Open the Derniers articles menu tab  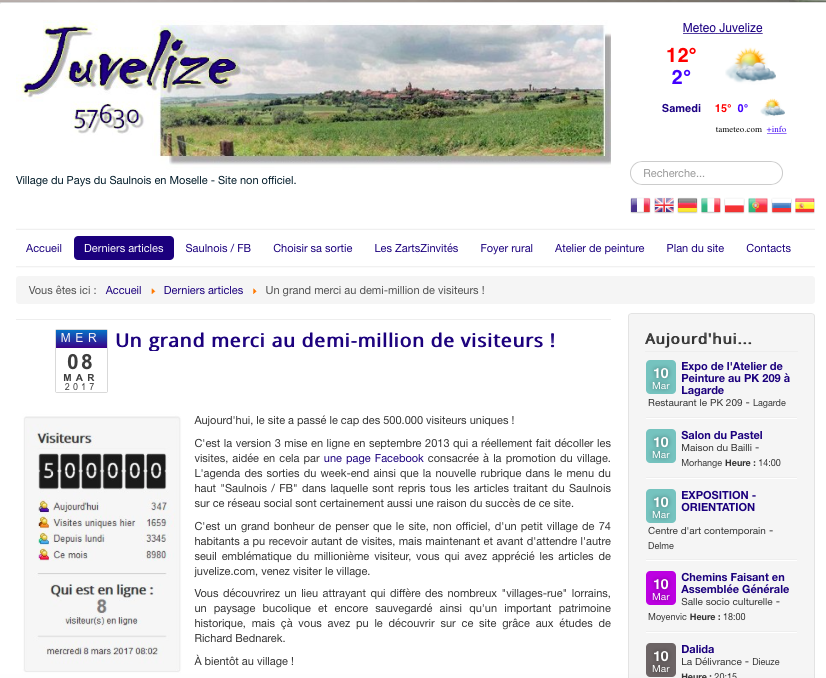pos(124,248)
